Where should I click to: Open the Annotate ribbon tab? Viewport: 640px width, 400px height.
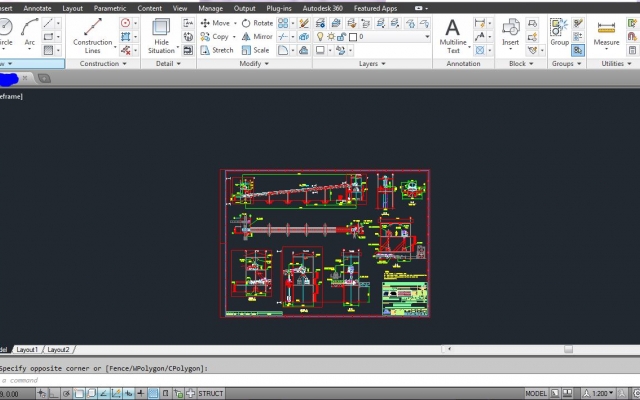37,8
